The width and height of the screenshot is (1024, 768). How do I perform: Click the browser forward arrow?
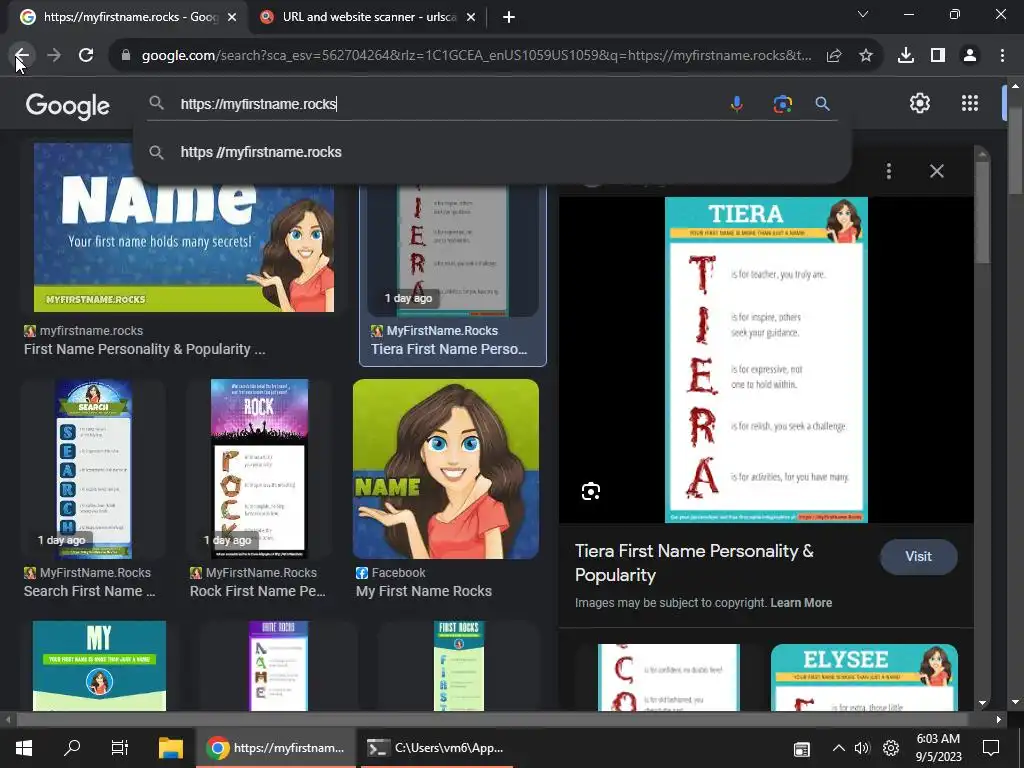[54, 56]
